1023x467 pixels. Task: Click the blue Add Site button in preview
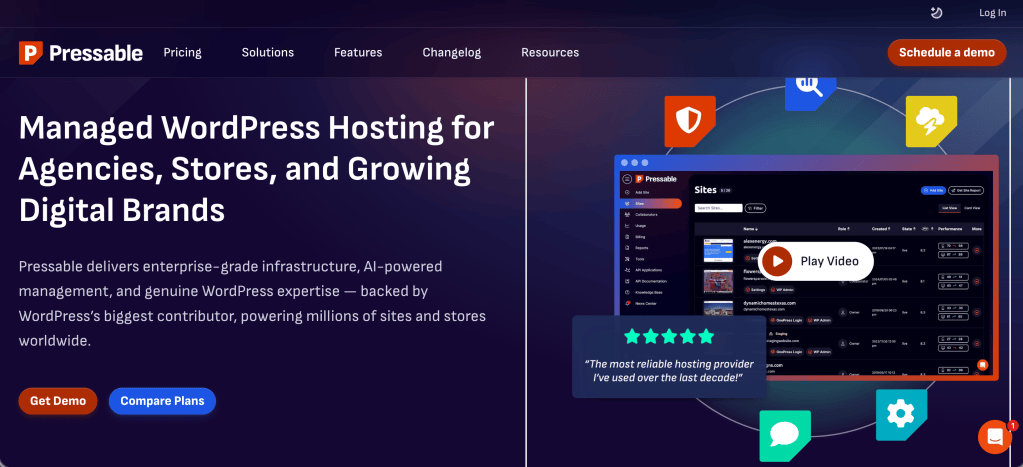(x=933, y=190)
